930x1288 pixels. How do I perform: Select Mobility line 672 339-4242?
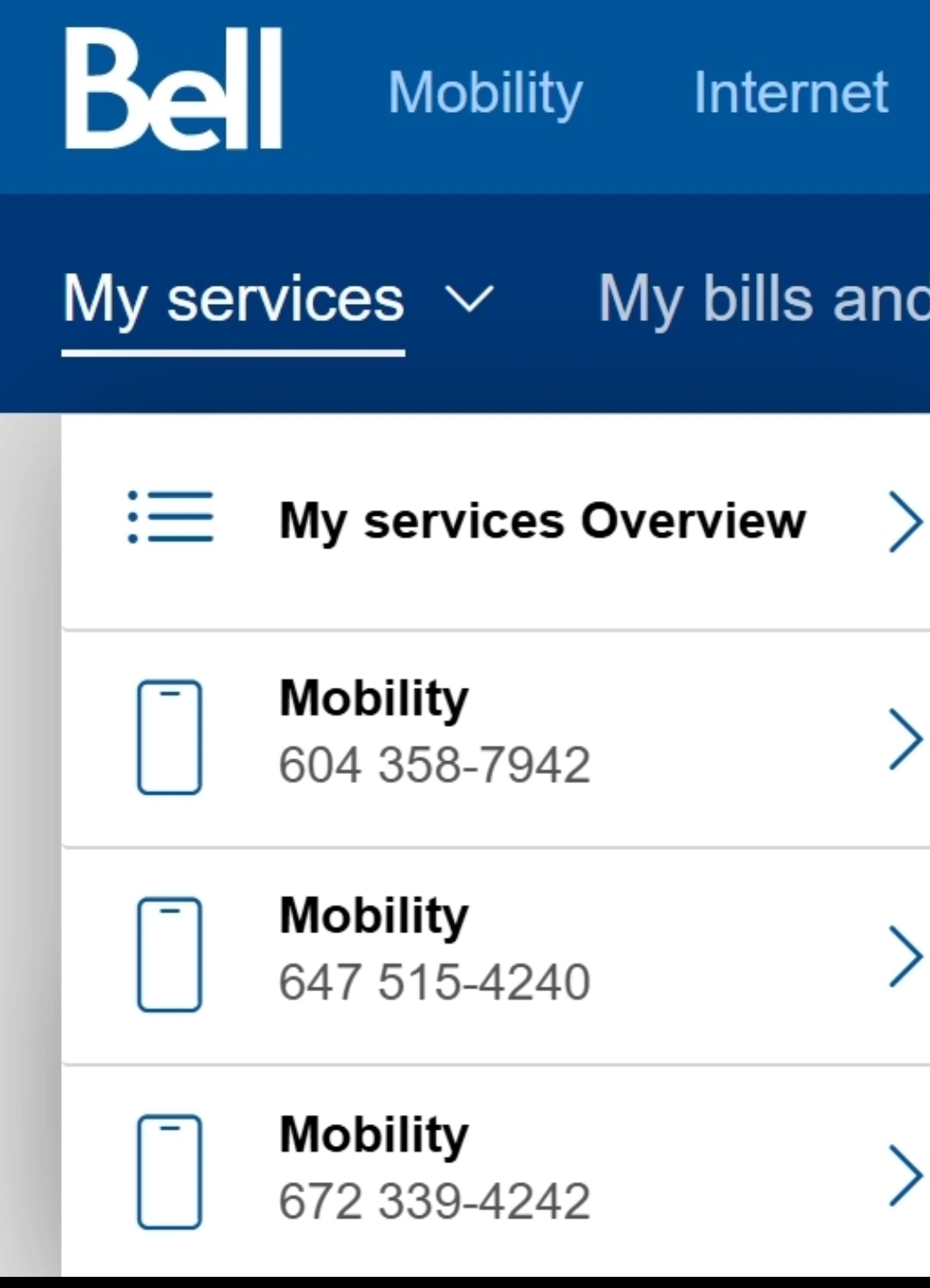pos(496,1173)
